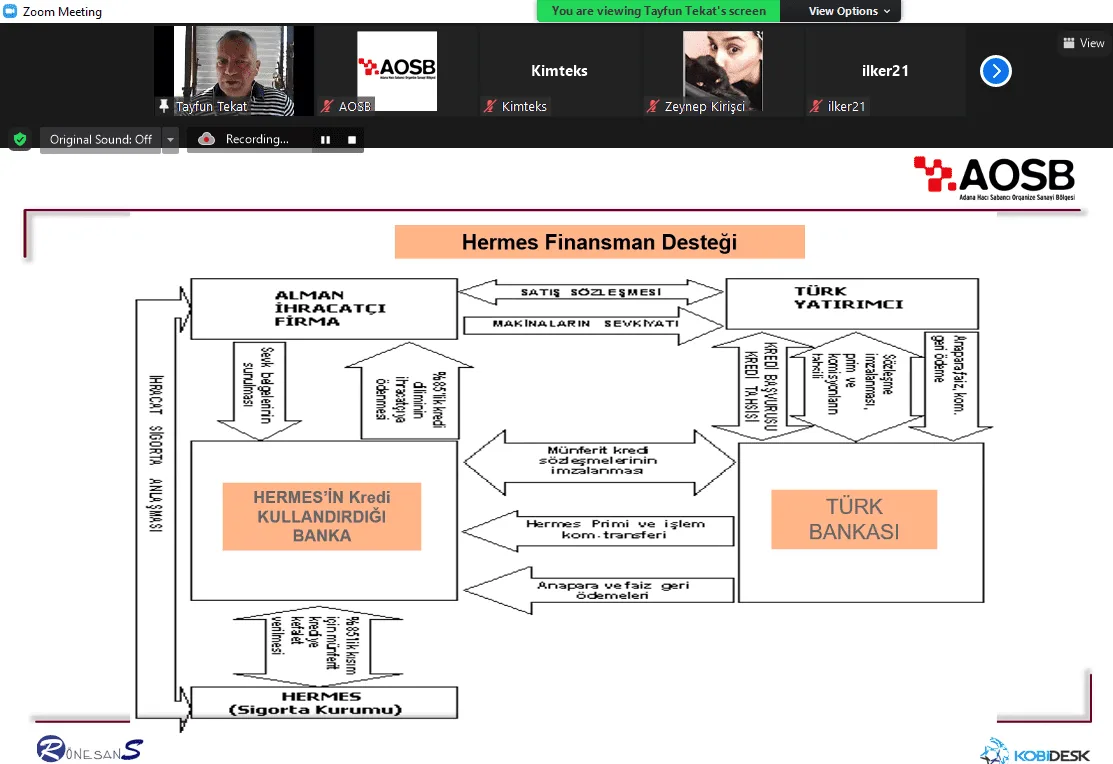
Task: Click the vertical 'İHRACAT SİGORTA ANLAŞMASI' label
Action: (155, 453)
